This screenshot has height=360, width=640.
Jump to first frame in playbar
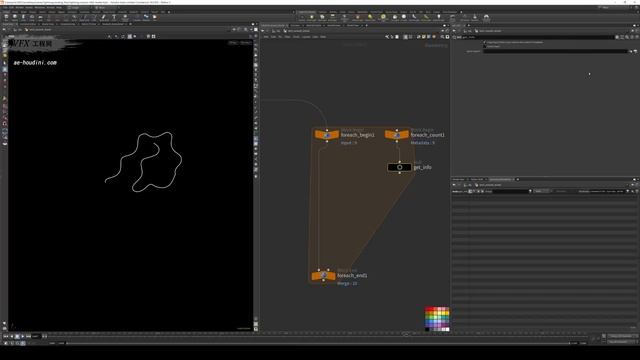[x=6, y=336]
